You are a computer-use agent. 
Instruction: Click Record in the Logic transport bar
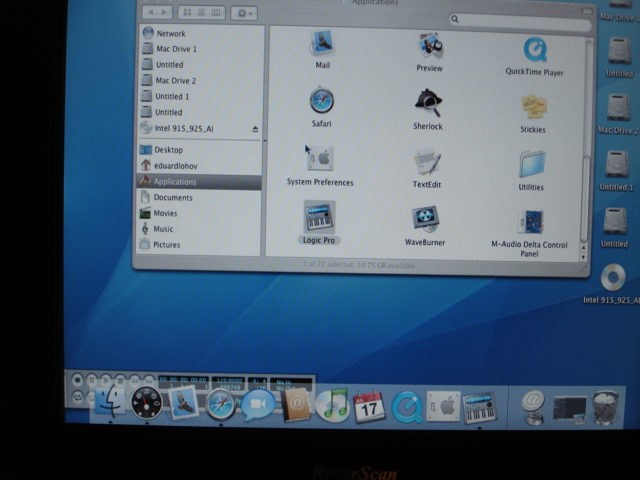77,380
